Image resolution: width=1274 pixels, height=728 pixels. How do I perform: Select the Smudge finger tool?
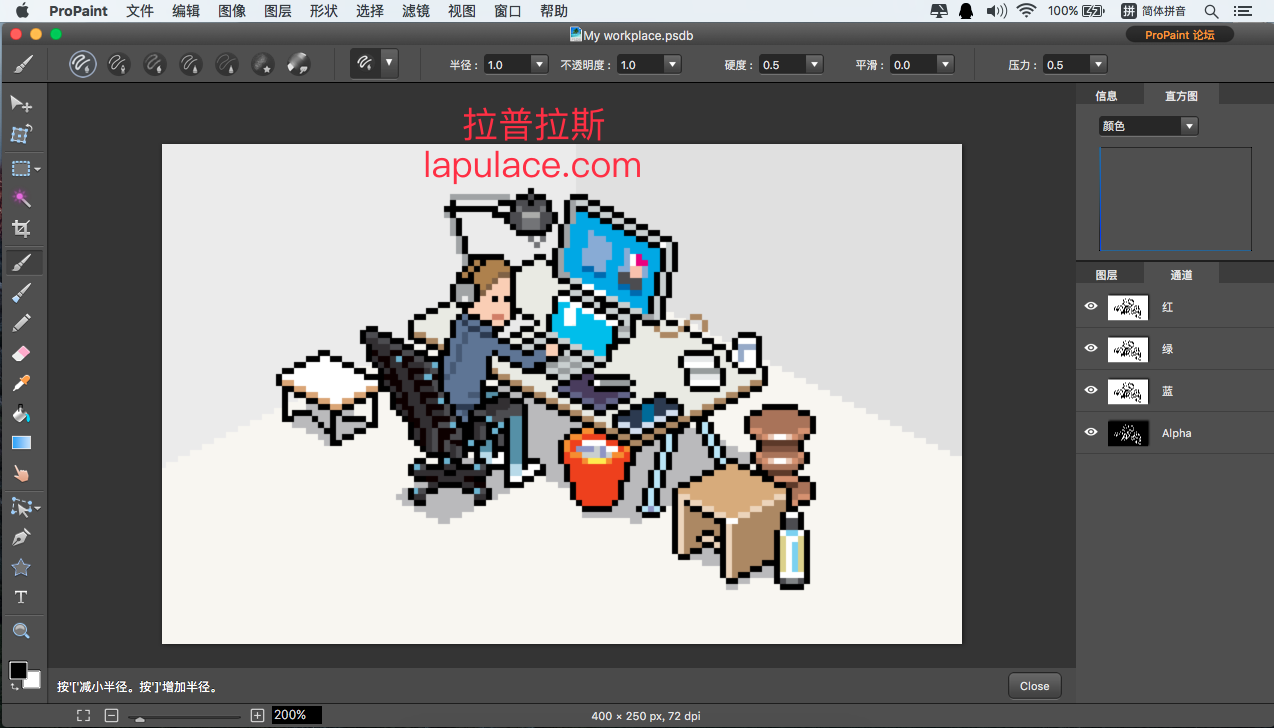tap(21, 473)
